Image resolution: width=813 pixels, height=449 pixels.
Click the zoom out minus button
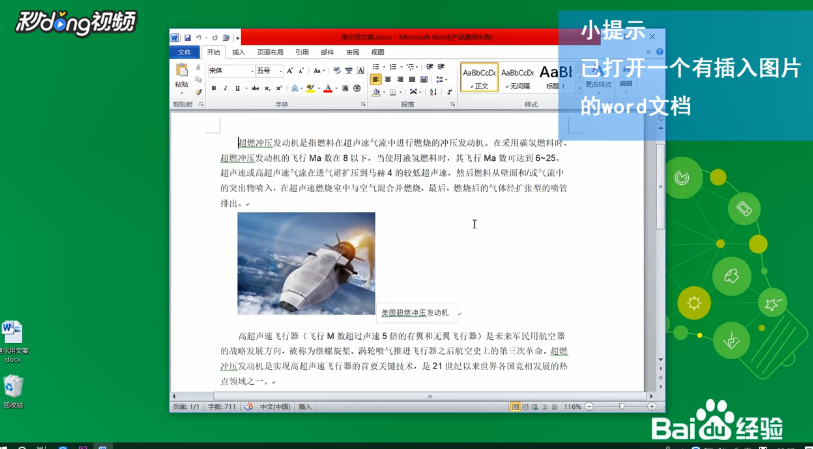click(589, 407)
